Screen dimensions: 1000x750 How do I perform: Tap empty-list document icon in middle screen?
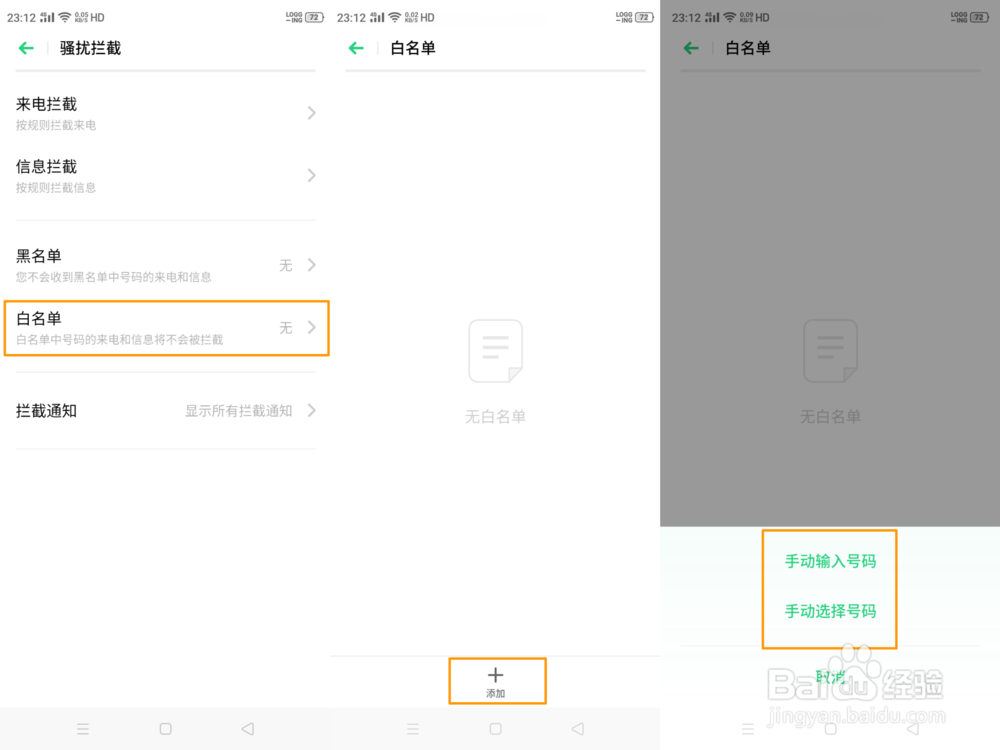click(x=496, y=351)
